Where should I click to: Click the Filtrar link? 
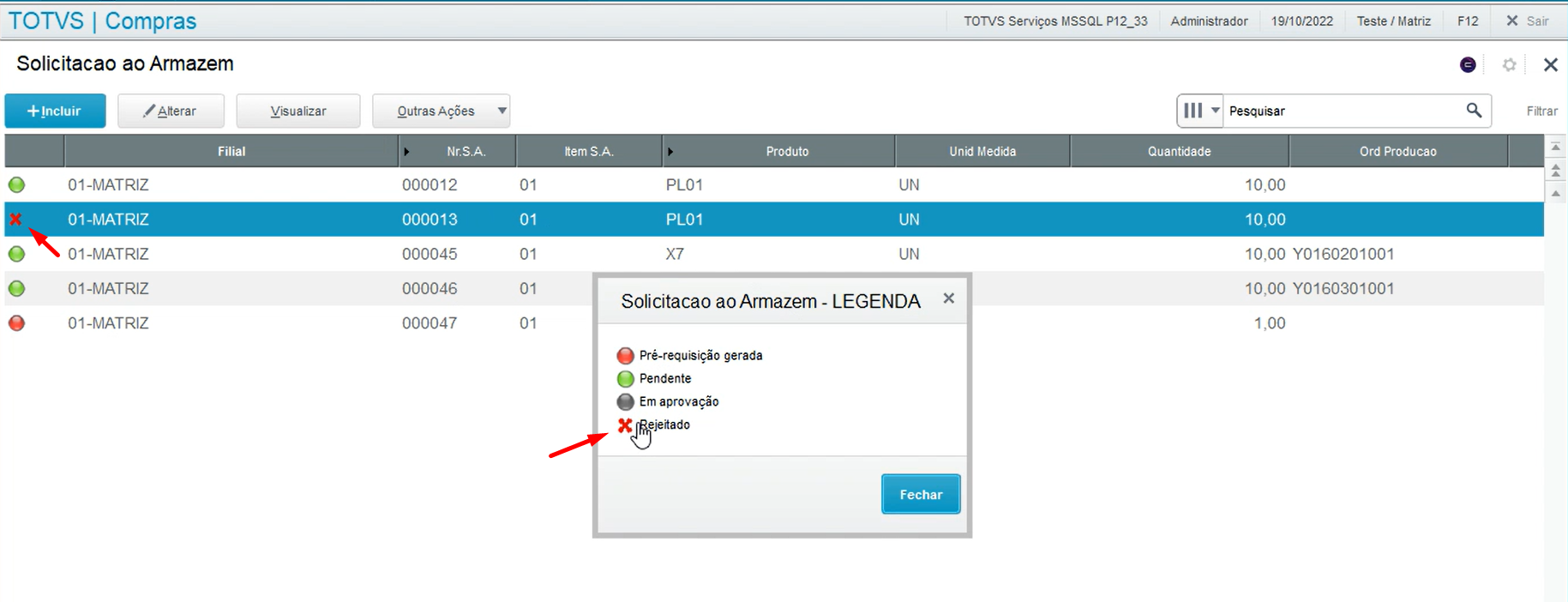[x=1541, y=111]
